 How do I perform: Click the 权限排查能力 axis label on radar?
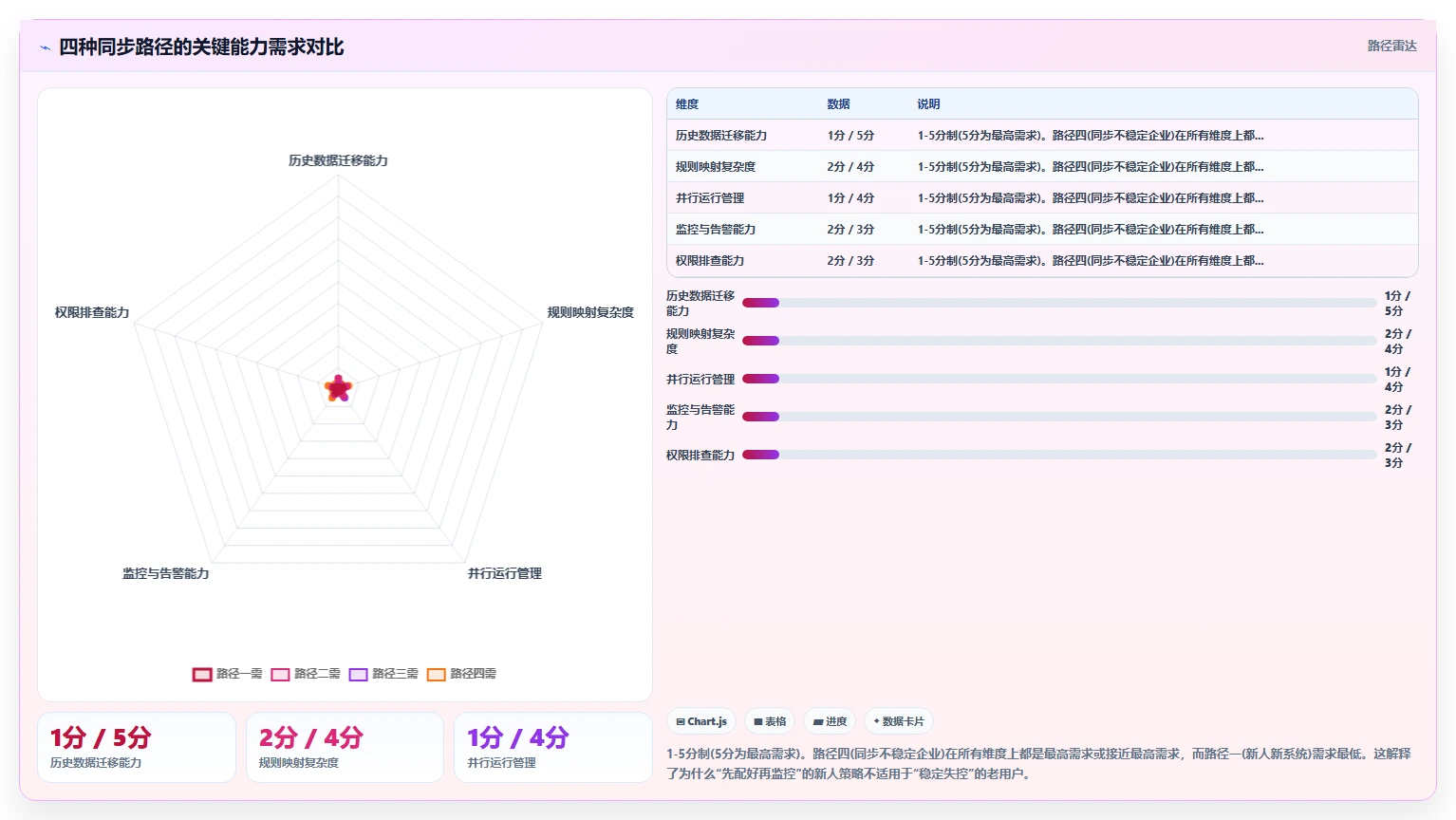coord(92,313)
